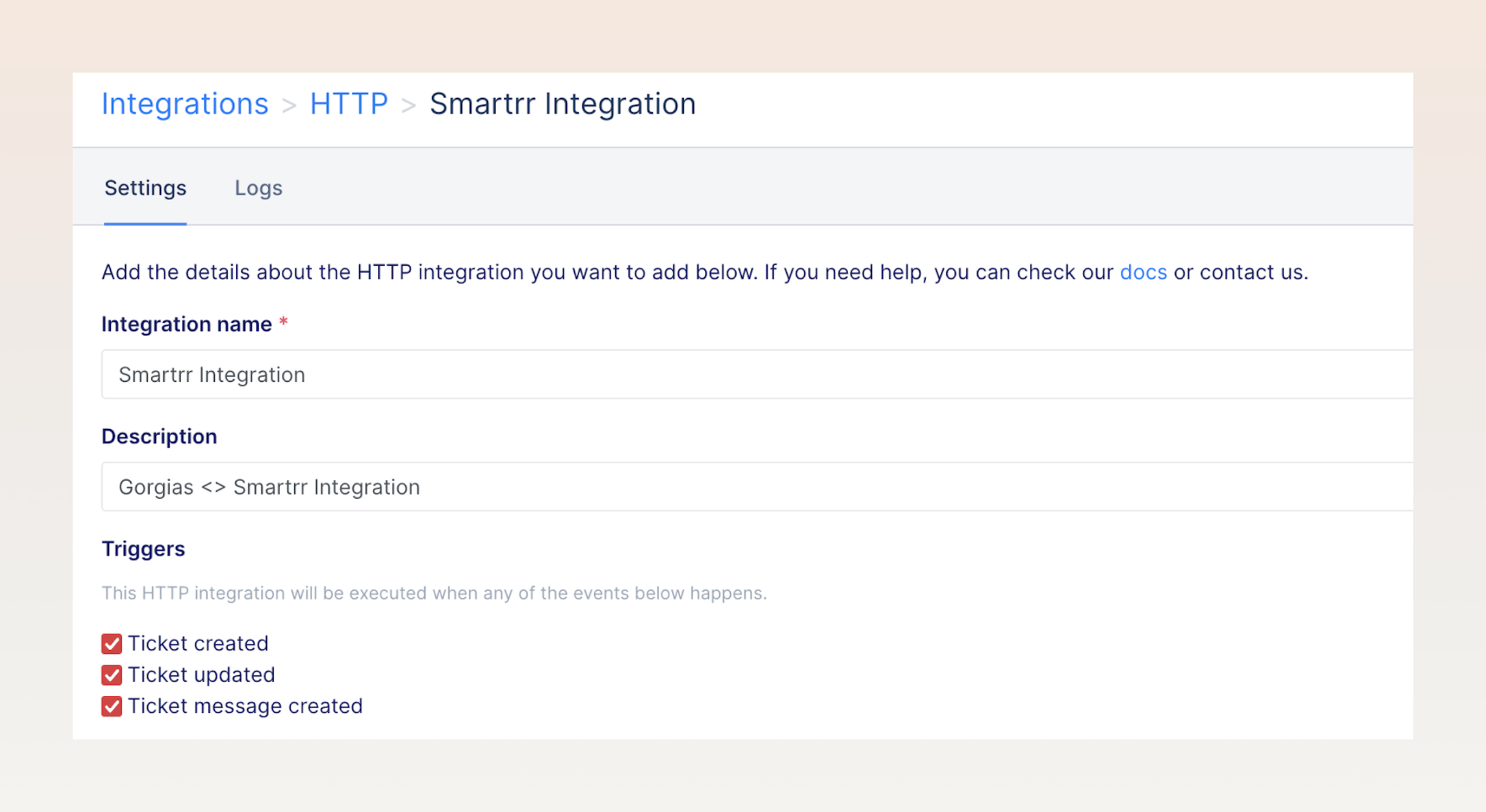Open the Integrations breadcrumb link

point(184,104)
